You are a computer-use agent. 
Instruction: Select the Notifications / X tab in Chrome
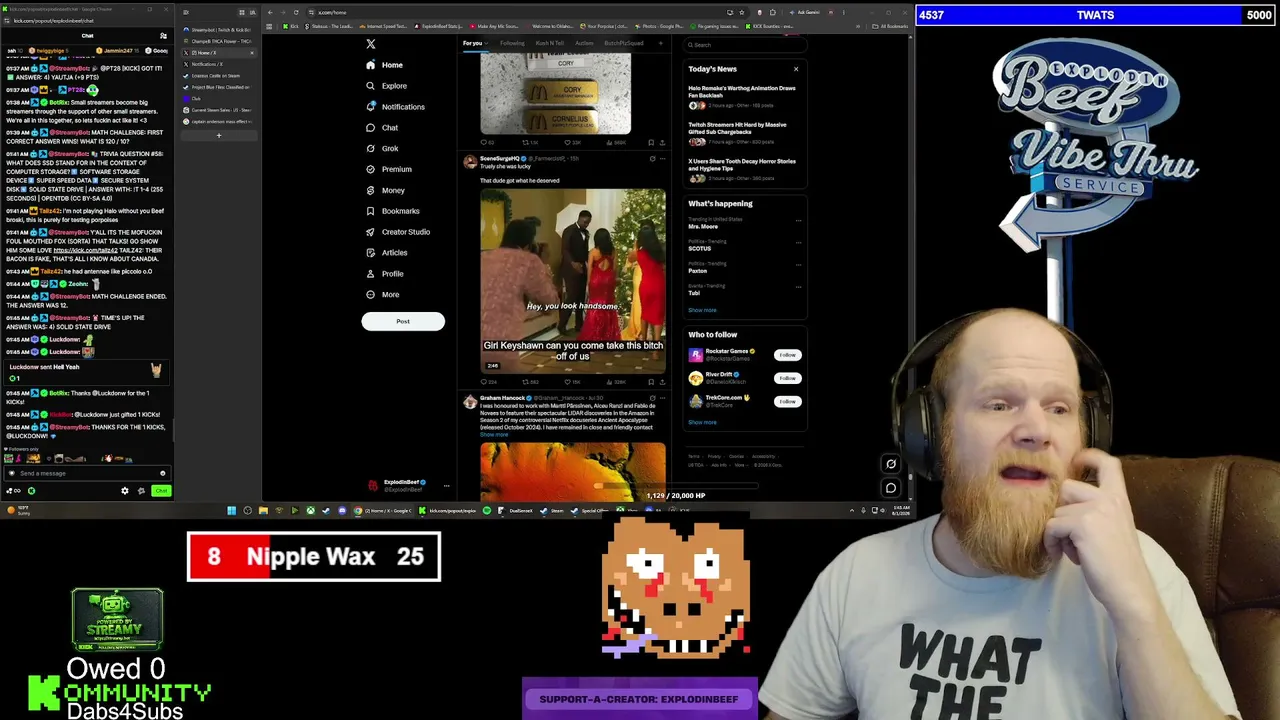pyautogui.click(x=218, y=64)
